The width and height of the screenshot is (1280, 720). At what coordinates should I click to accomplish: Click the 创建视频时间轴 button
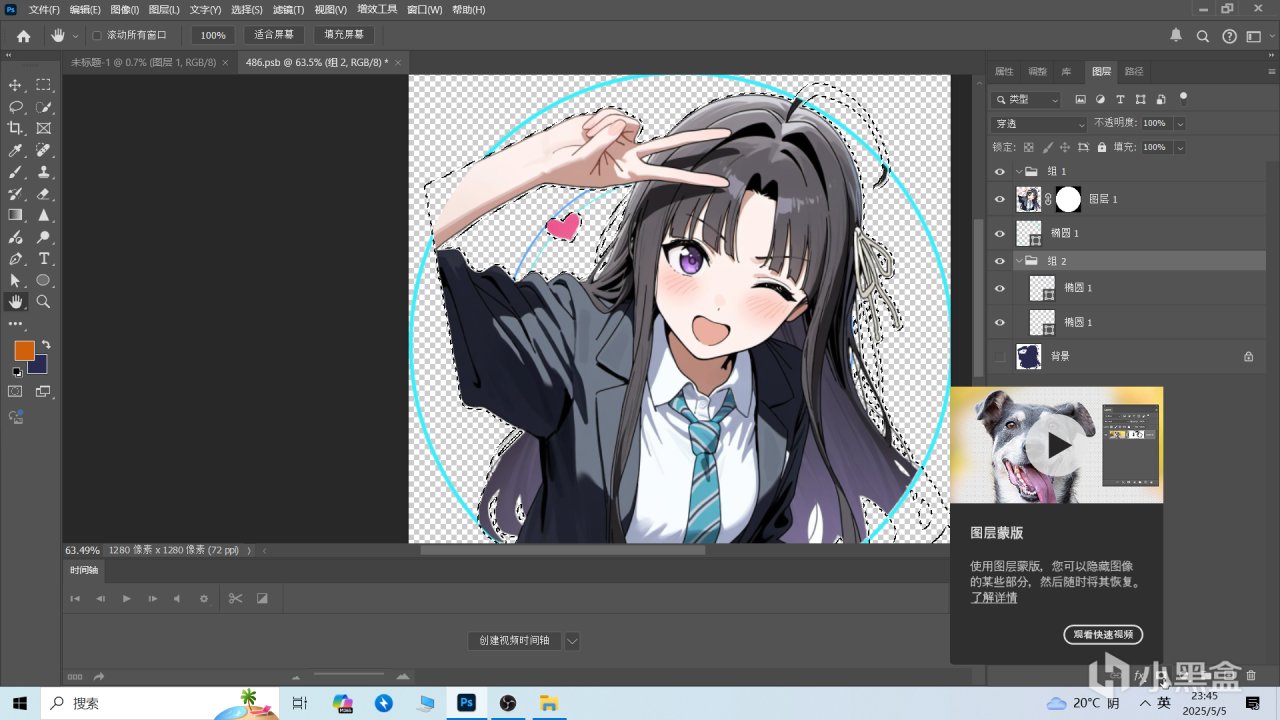(x=514, y=641)
